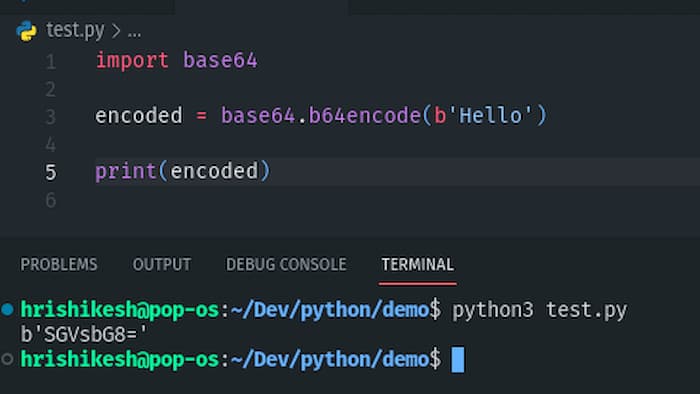700x394 pixels.
Task: Click the hollow circle marker beside the last prompt
Action: 7,359
